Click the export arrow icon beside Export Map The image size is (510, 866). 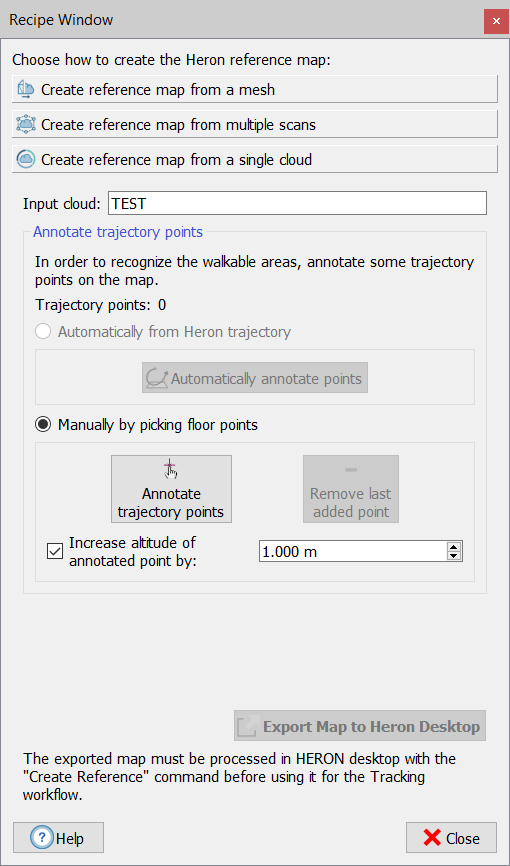[247, 726]
